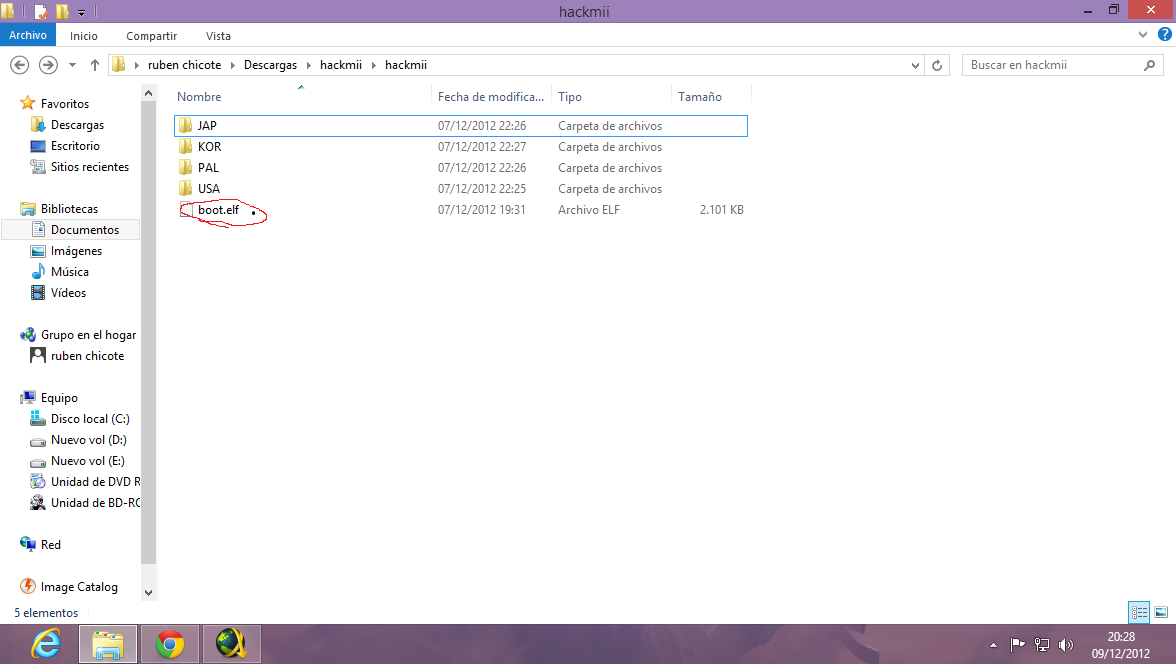Screen dimensions: 1176x664
Task: Select the JAP folder
Action: coord(460,126)
